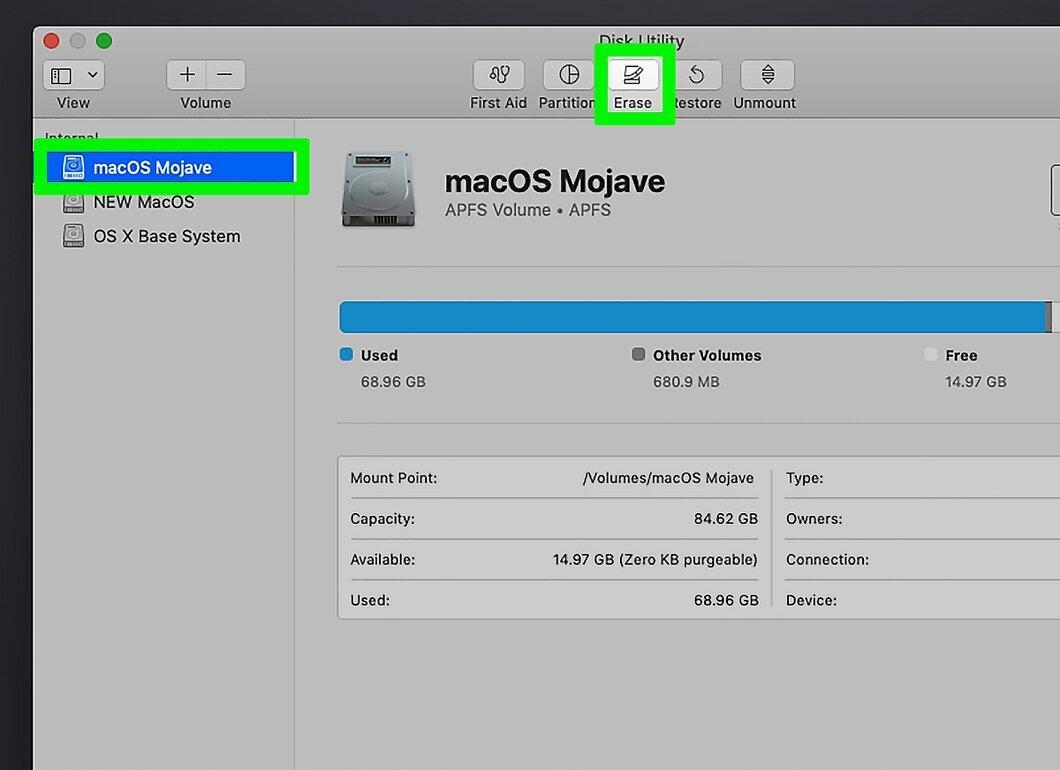This screenshot has height=770, width=1060.
Task: Open the Partition pie chart tool
Action: coord(569,75)
